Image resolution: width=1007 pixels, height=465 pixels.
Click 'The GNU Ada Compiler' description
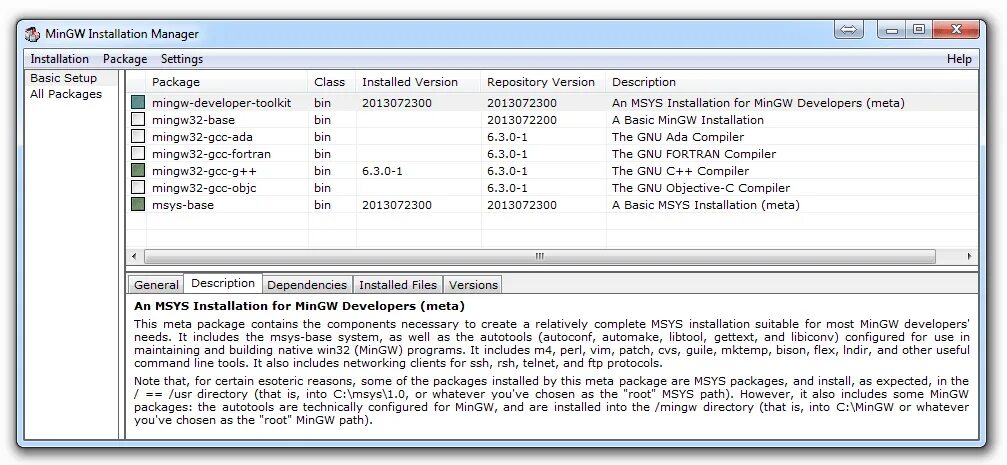(678, 137)
